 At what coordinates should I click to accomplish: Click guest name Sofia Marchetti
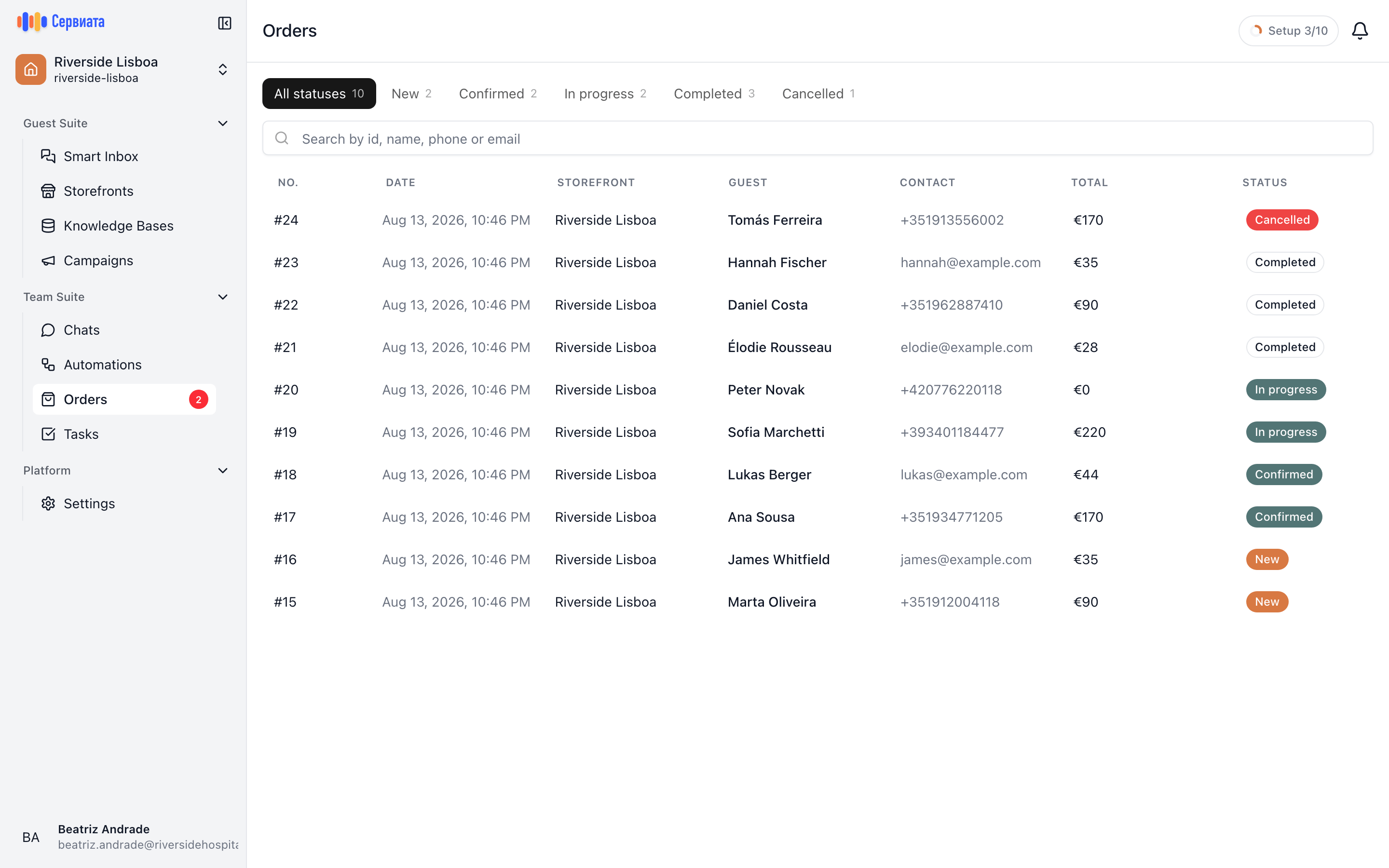[x=776, y=432]
